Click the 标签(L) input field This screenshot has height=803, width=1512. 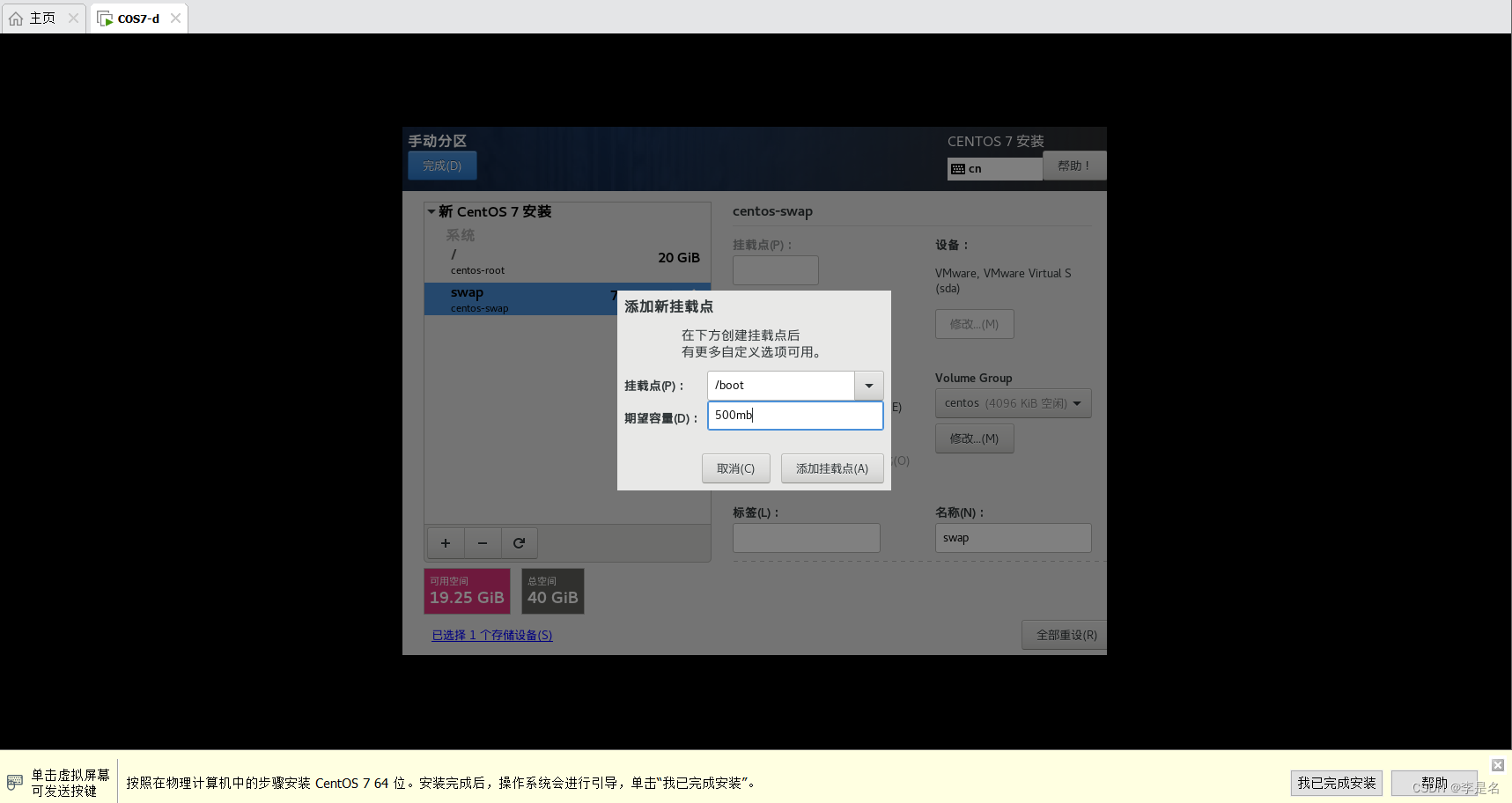806,538
